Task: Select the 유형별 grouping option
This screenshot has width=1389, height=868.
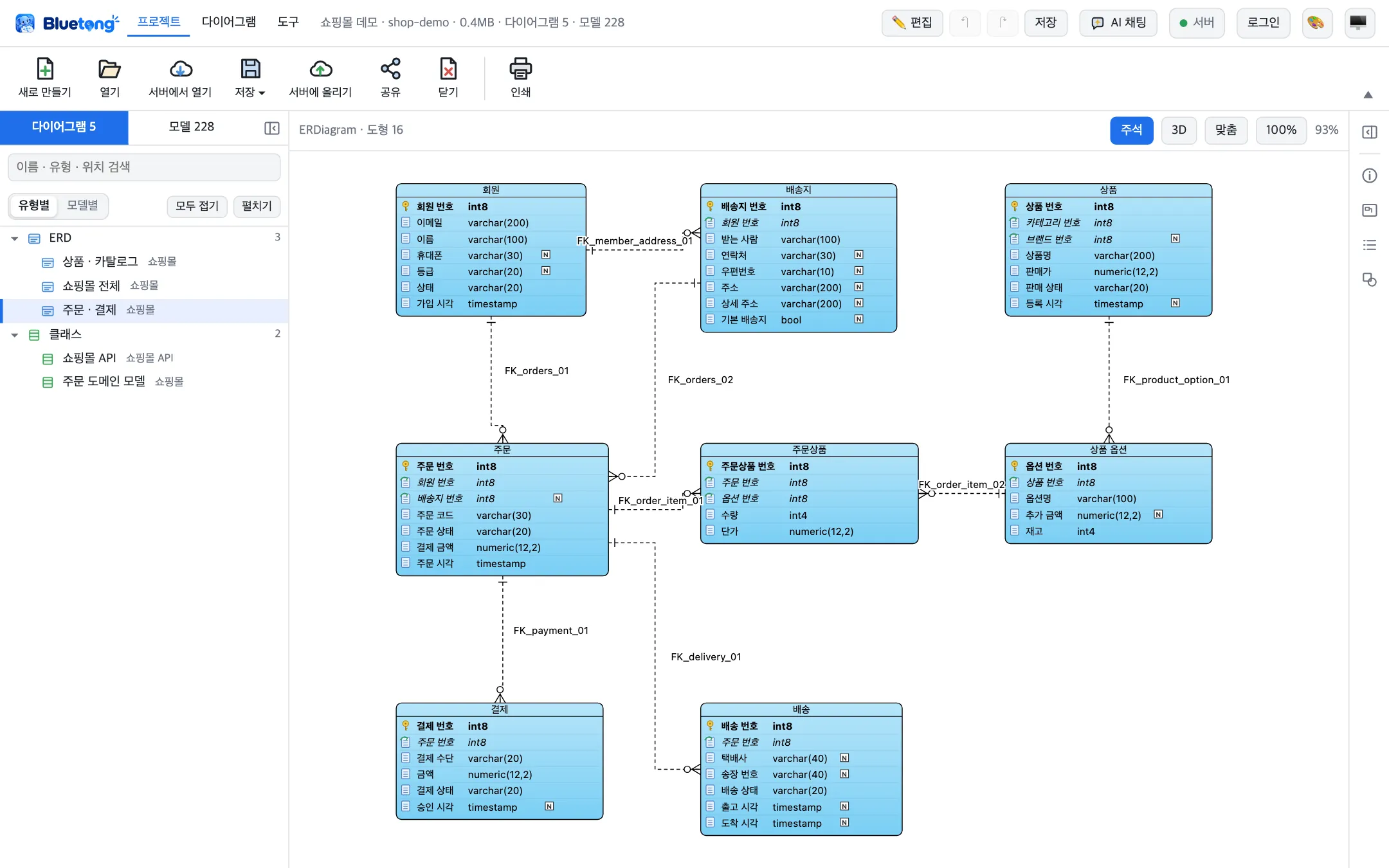Action: pos(34,206)
